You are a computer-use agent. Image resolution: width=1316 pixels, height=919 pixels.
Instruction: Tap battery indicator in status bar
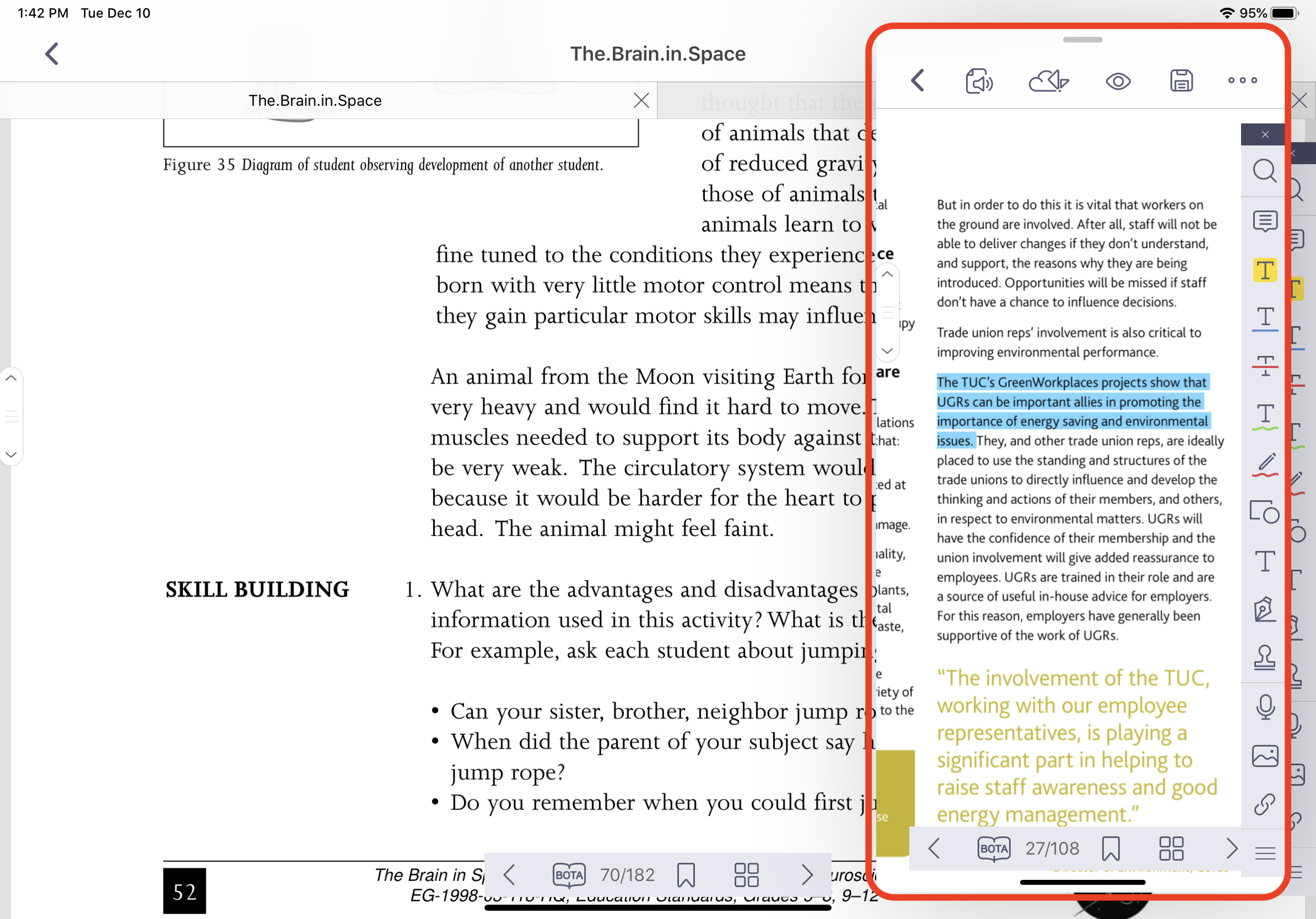point(1284,13)
